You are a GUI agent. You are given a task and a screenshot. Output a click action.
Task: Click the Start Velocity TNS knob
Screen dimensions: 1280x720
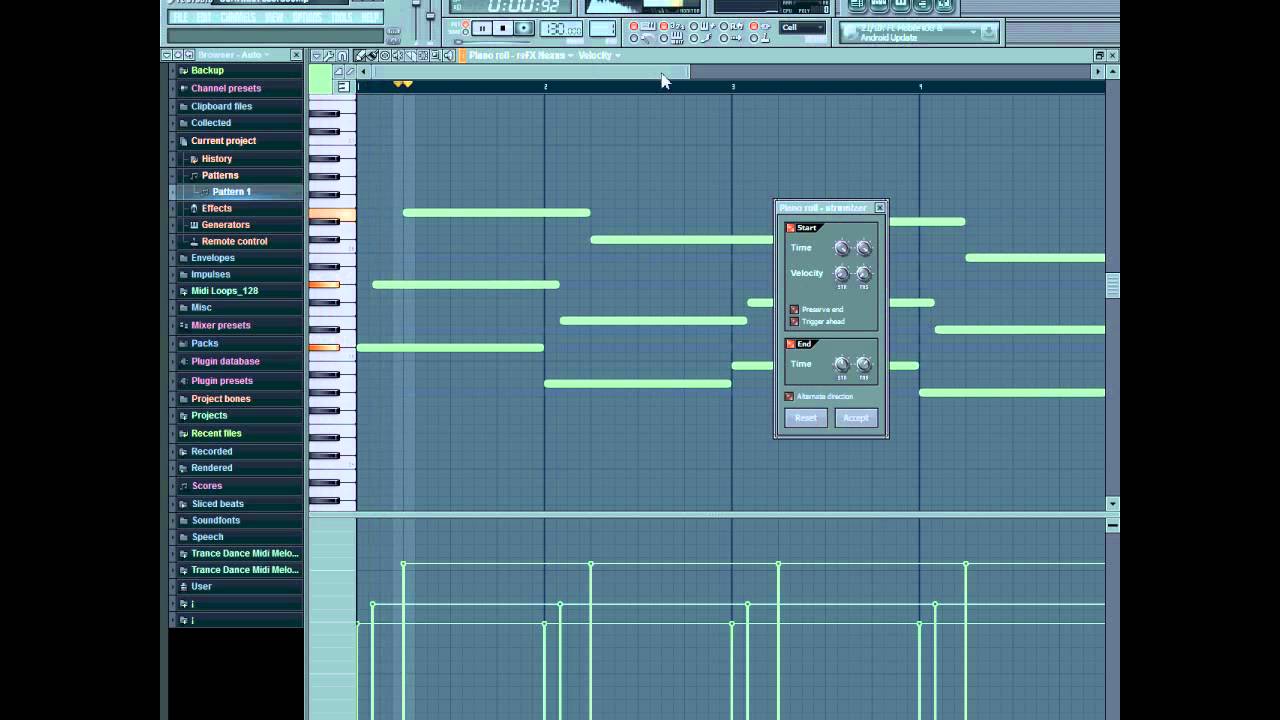point(864,273)
